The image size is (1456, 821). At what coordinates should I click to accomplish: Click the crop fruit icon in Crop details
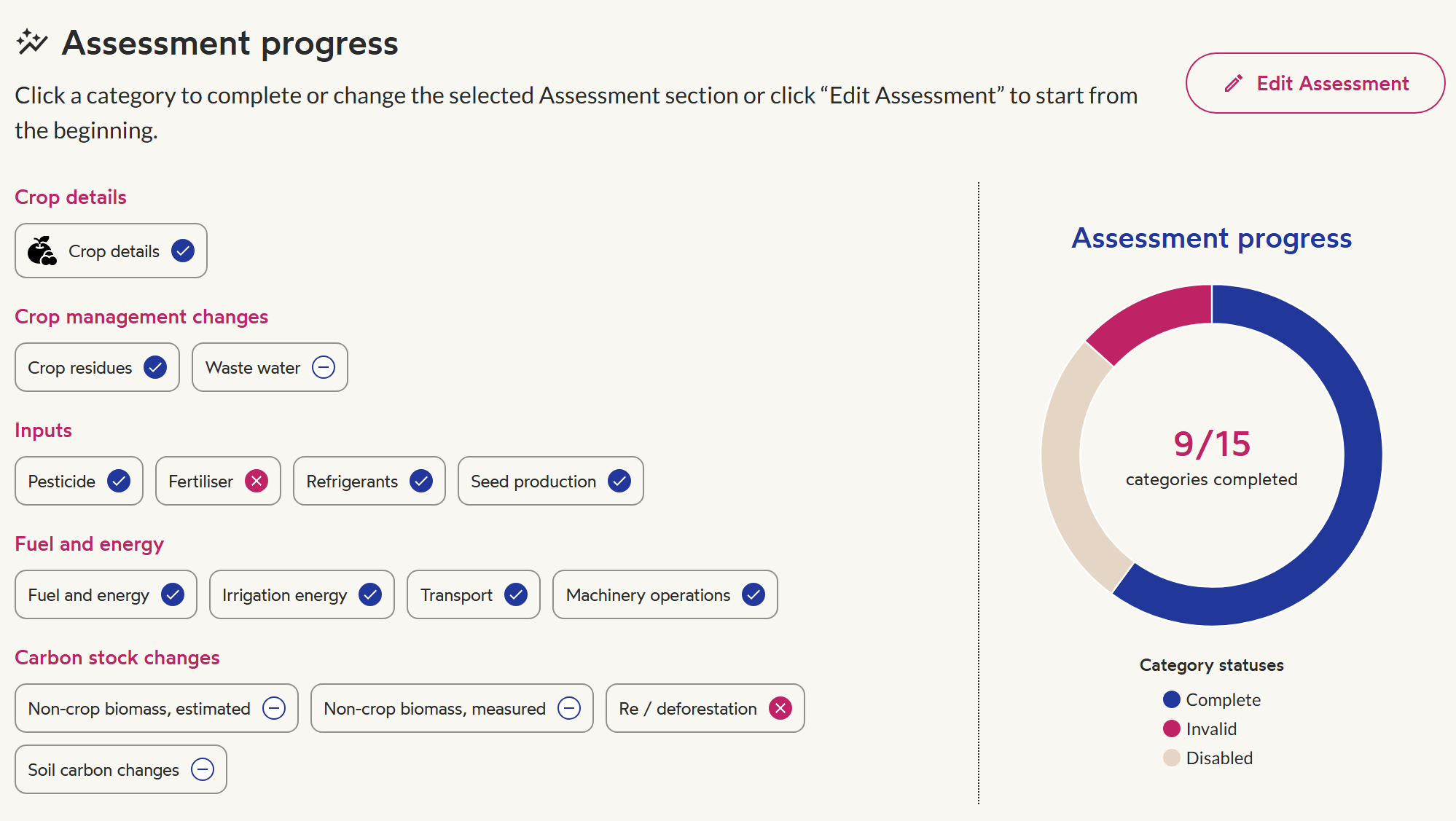42,251
